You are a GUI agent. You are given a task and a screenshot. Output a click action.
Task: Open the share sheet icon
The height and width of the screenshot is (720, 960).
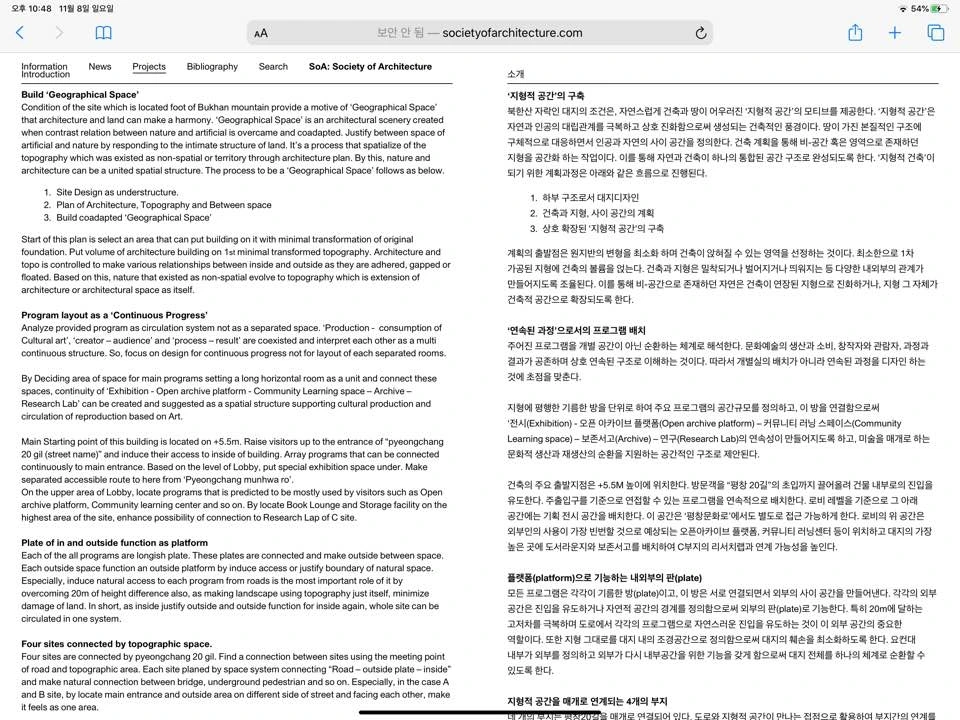click(x=855, y=32)
